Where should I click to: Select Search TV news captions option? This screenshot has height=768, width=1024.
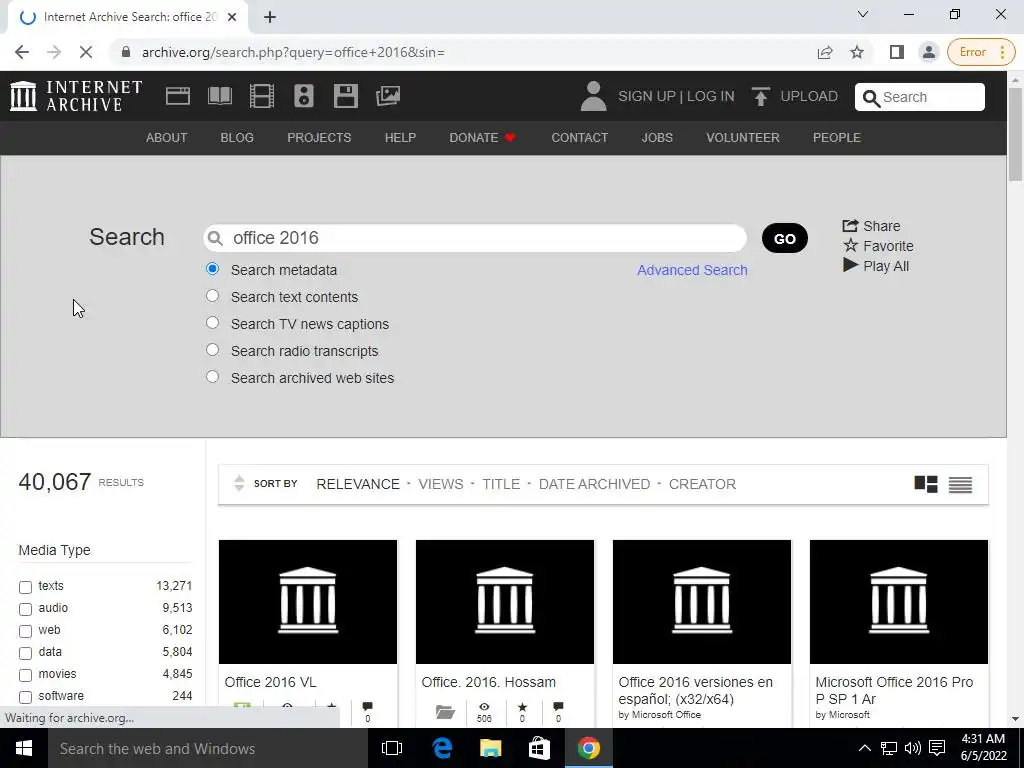point(212,323)
